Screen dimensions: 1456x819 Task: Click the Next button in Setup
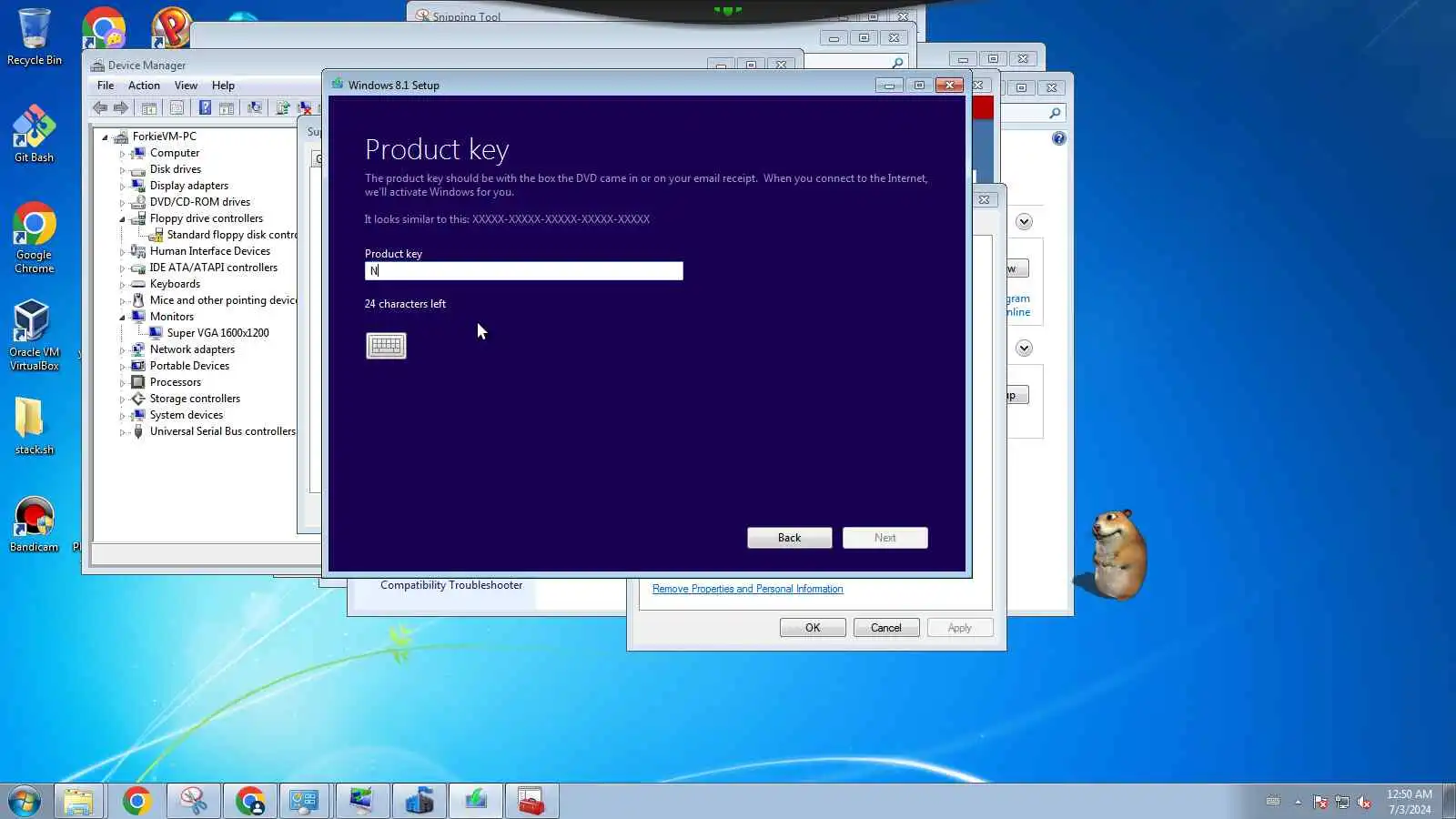885,538
